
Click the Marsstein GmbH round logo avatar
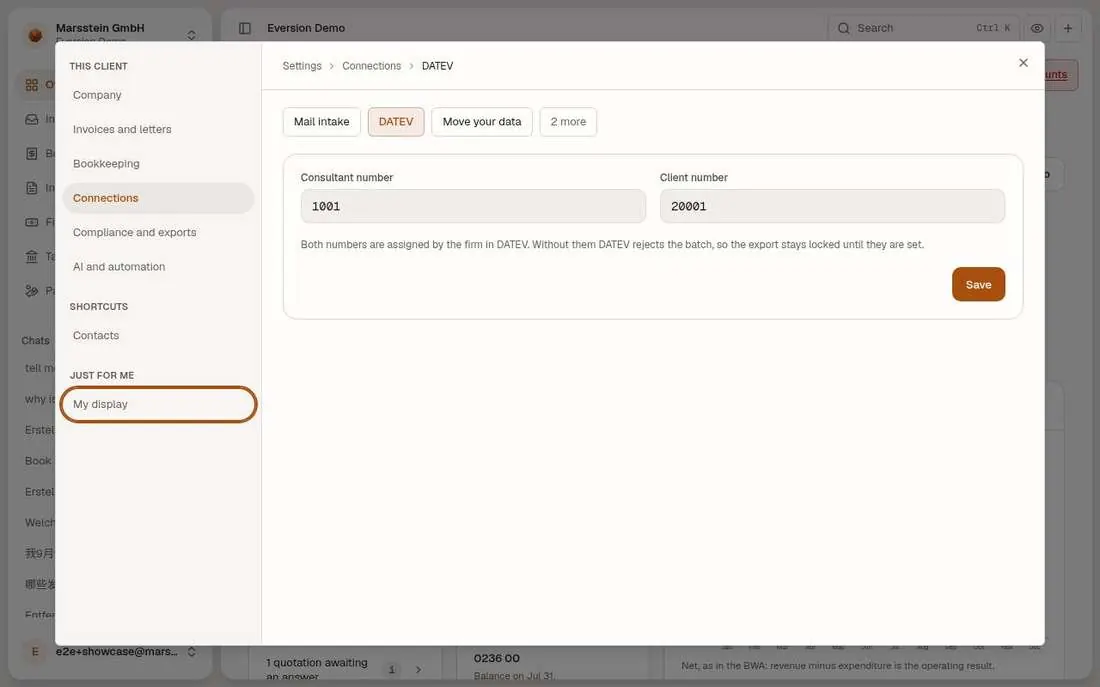(x=35, y=34)
